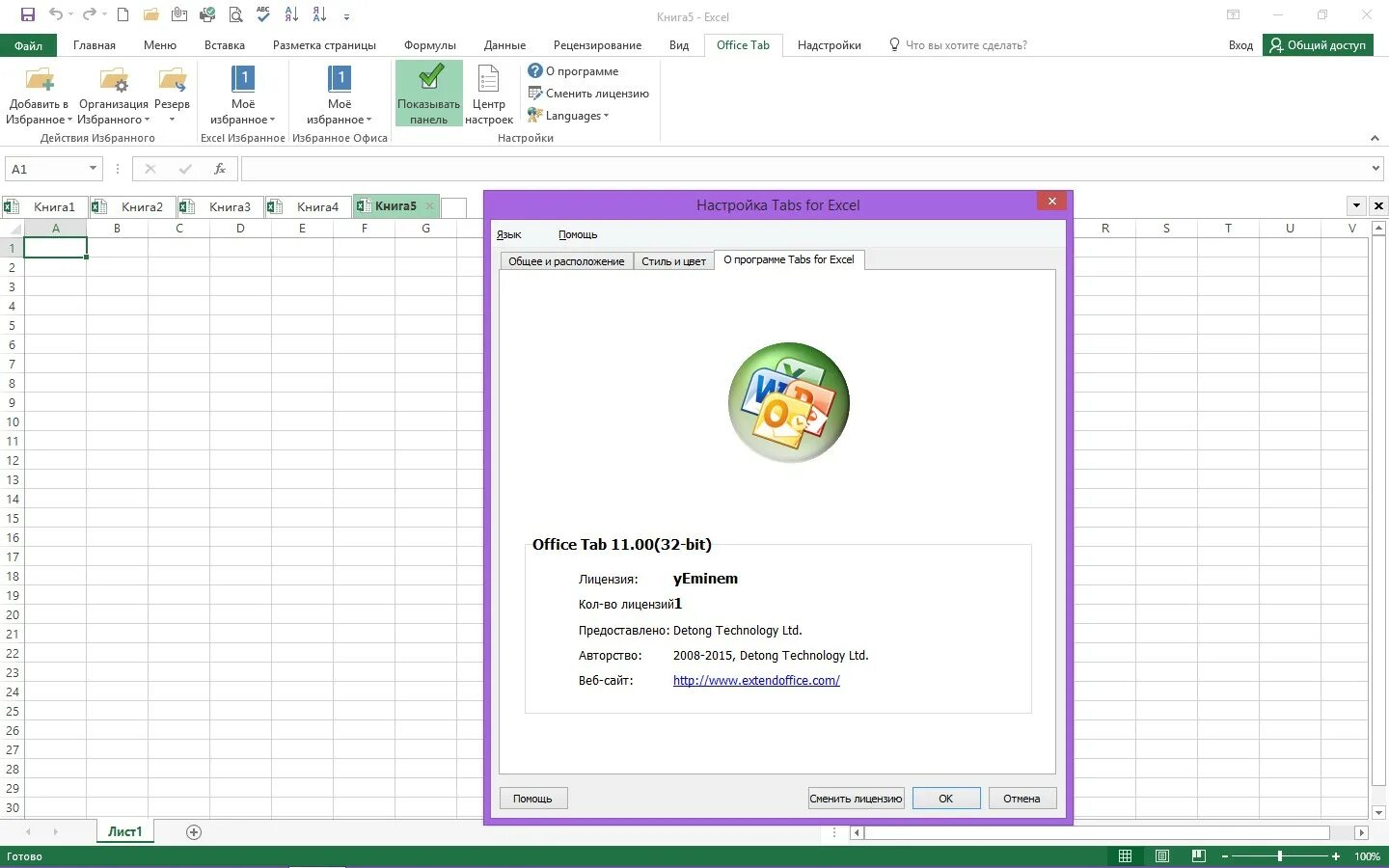This screenshot has width=1389, height=868.
Task: Sort ascending with the А-Я icon
Action: [x=291, y=14]
